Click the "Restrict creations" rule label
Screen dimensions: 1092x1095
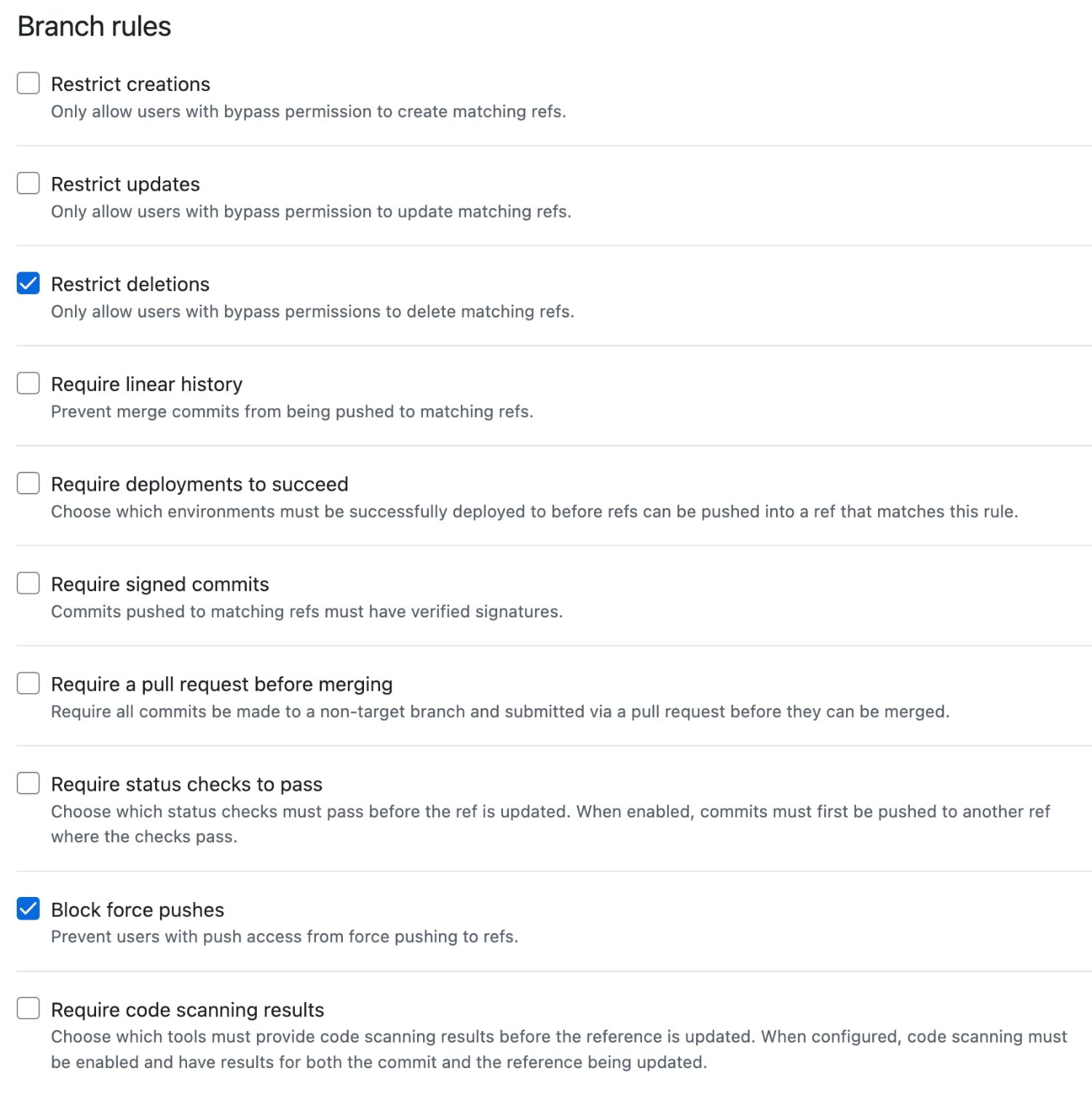point(130,84)
